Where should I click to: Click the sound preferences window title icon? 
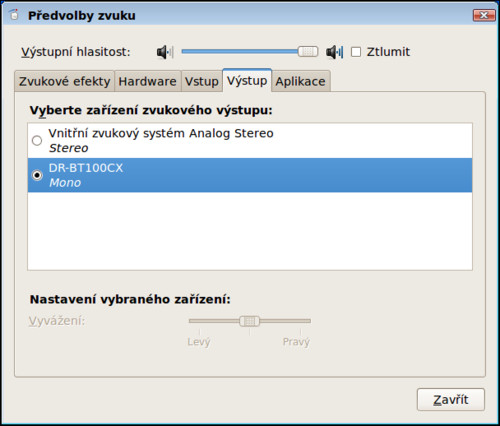point(14,15)
